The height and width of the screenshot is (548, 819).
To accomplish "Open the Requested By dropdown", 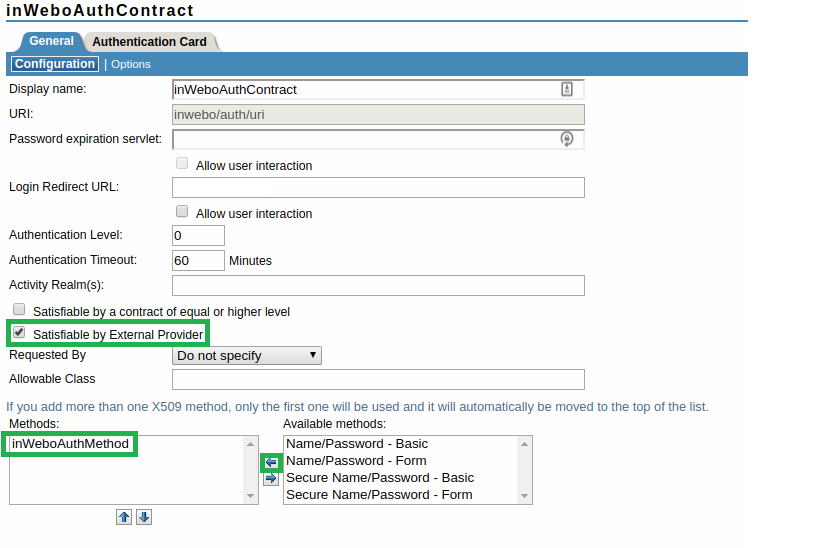I will pos(247,355).
